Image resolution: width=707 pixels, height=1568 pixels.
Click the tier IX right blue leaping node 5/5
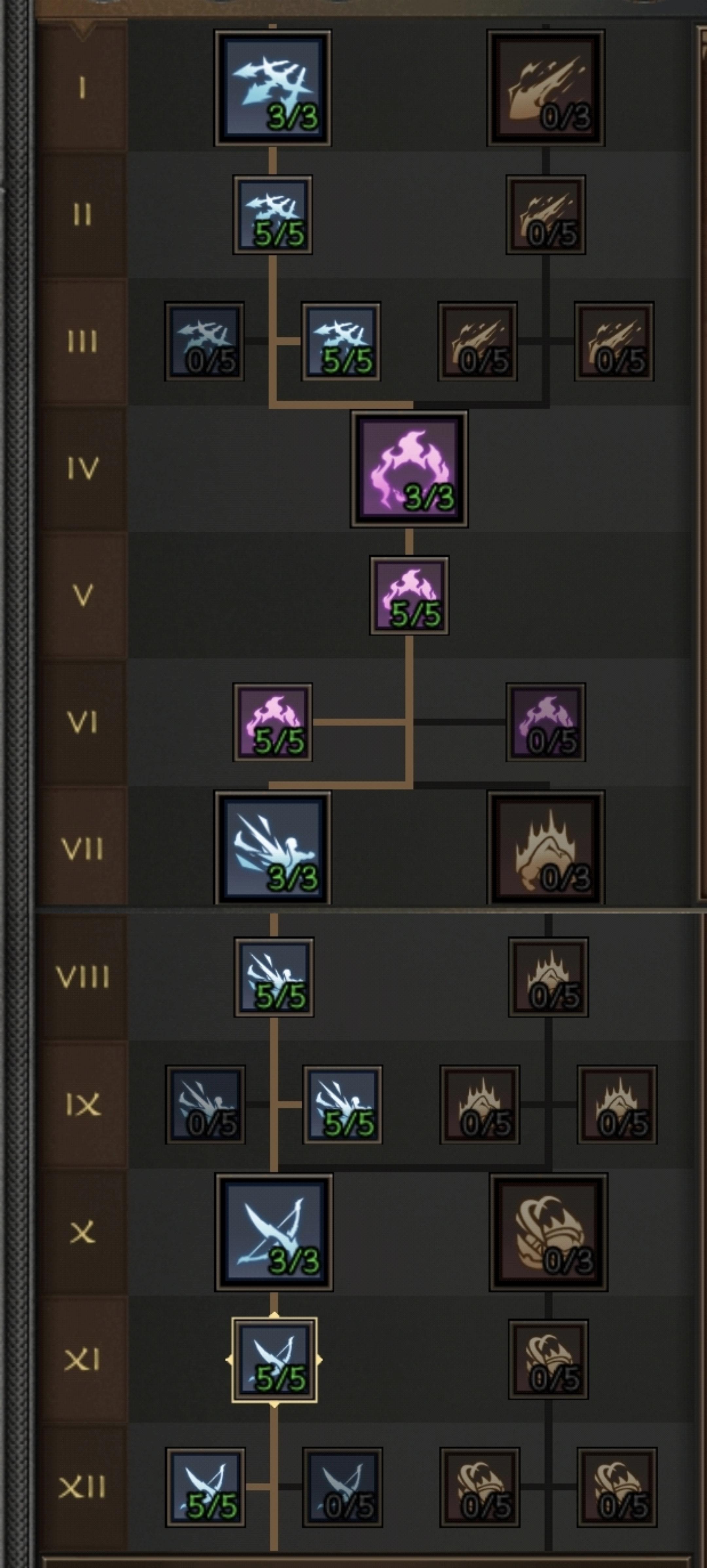[x=343, y=1104]
